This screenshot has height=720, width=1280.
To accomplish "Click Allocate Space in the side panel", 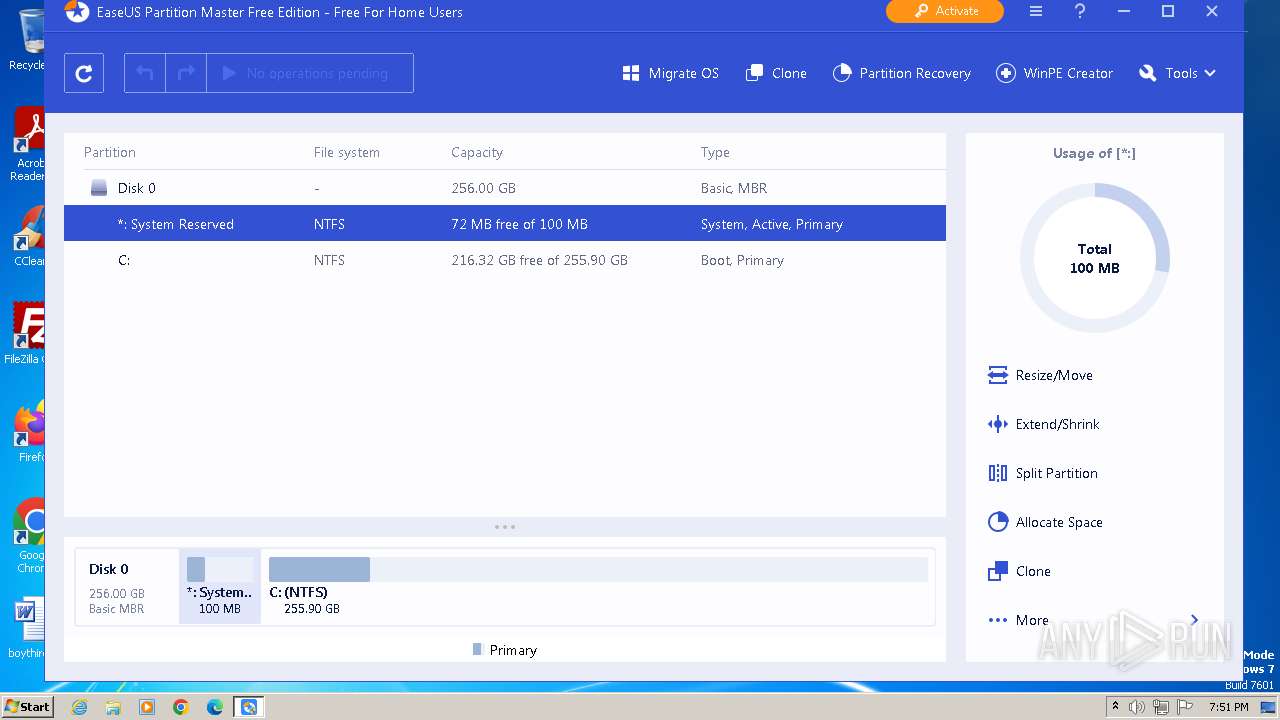I will (1046, 522).
